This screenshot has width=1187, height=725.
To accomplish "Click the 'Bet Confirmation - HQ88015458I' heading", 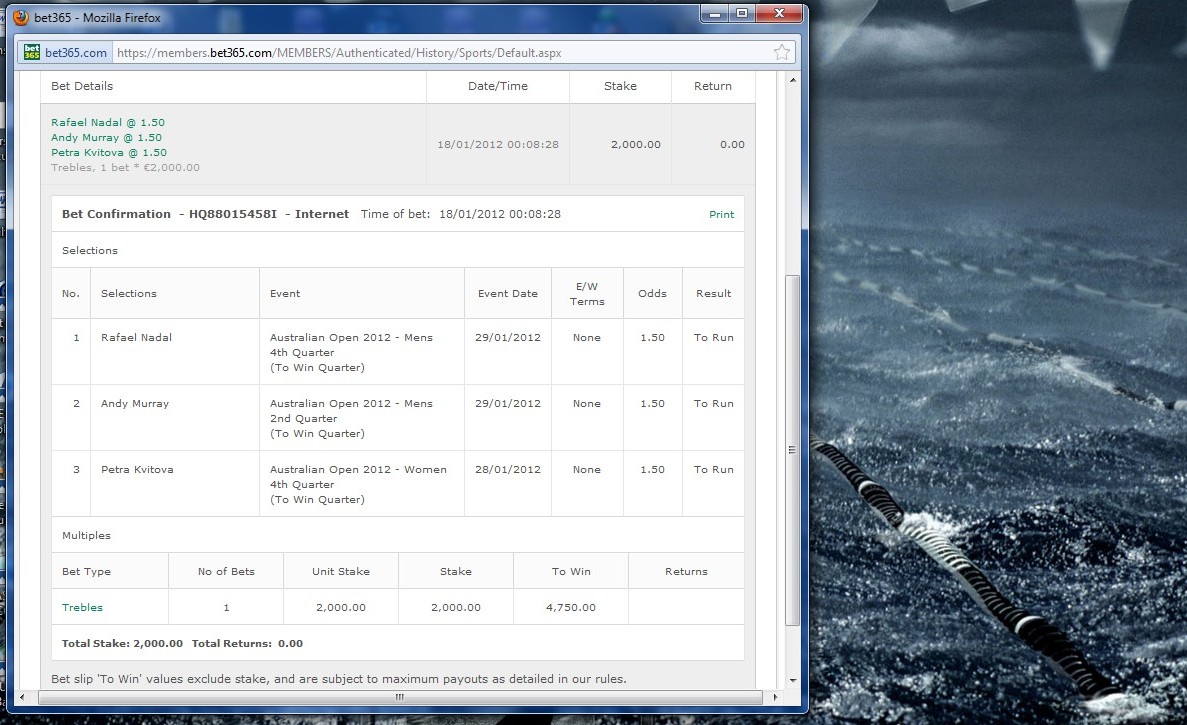I will tap(170, 213).
